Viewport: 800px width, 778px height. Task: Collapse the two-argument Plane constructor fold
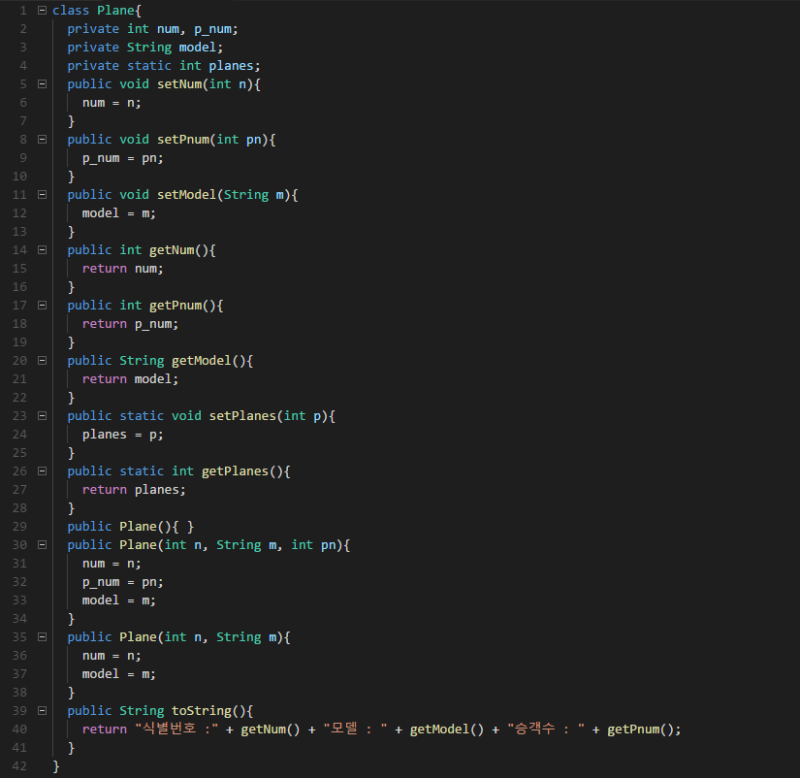point(40,636)
